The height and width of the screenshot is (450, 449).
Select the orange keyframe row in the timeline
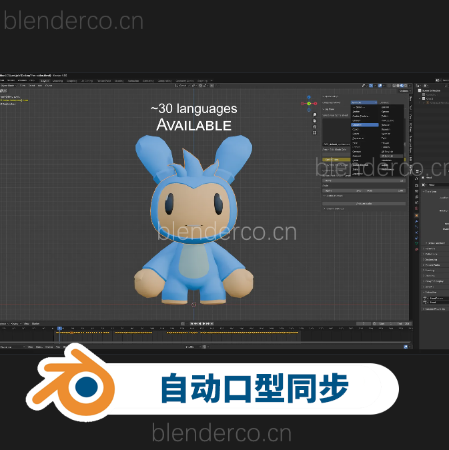177,332
